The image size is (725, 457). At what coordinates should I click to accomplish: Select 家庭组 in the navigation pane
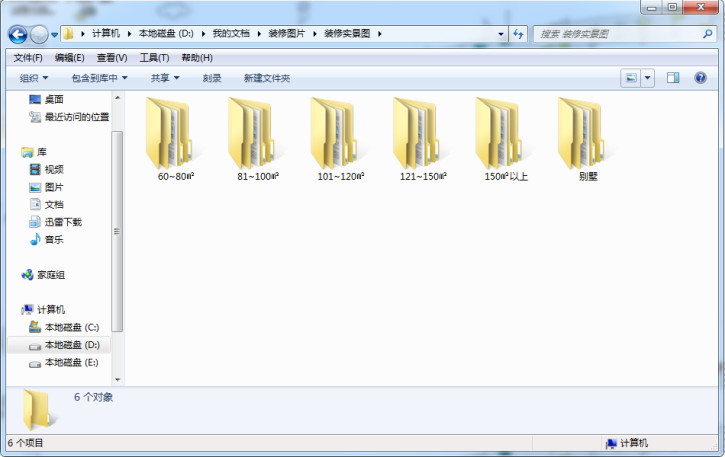(x=43, y=275)
